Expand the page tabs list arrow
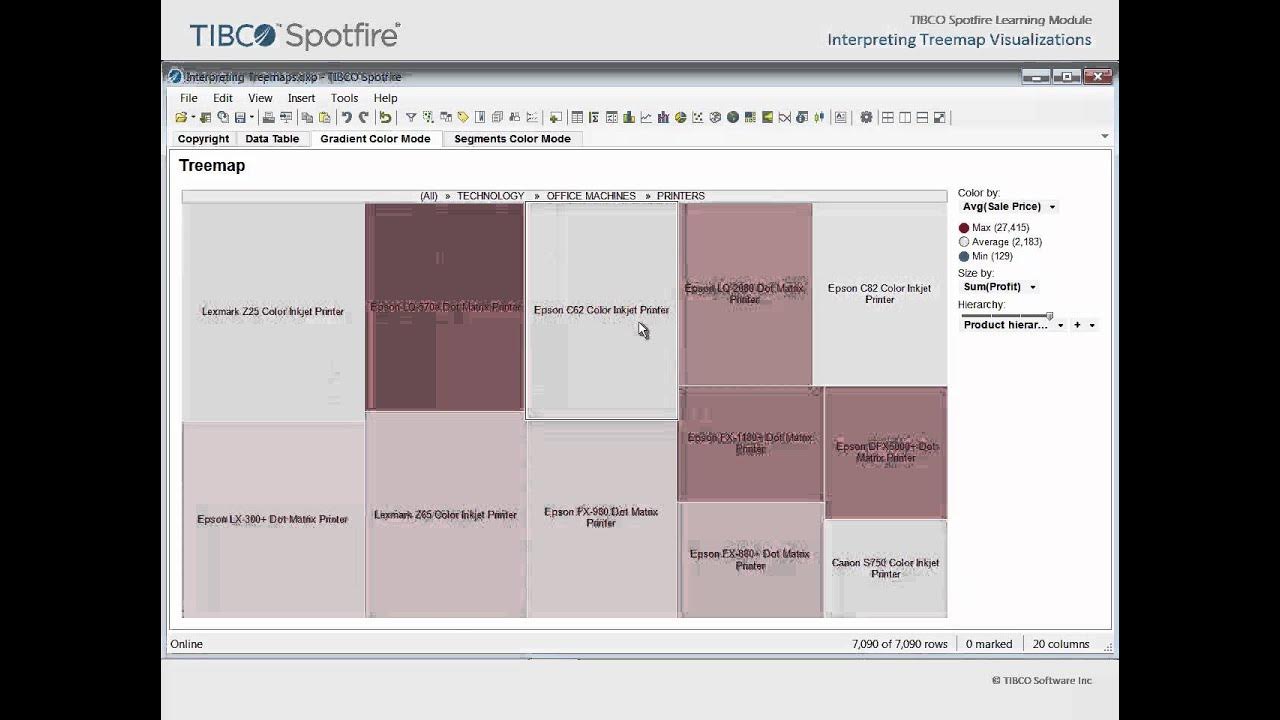 tap(1104, 136)
